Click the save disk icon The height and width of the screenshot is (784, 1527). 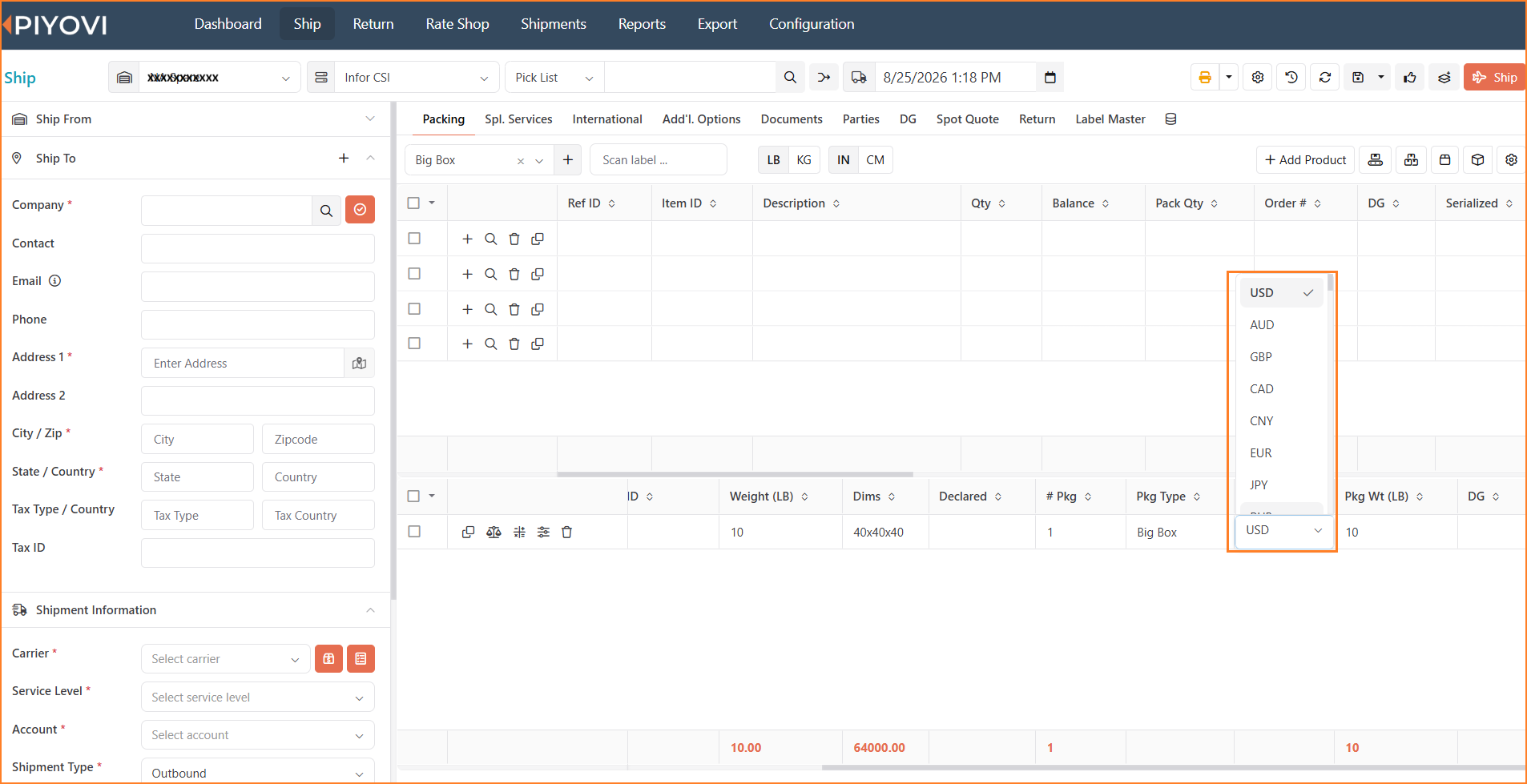coord(1358,78)
